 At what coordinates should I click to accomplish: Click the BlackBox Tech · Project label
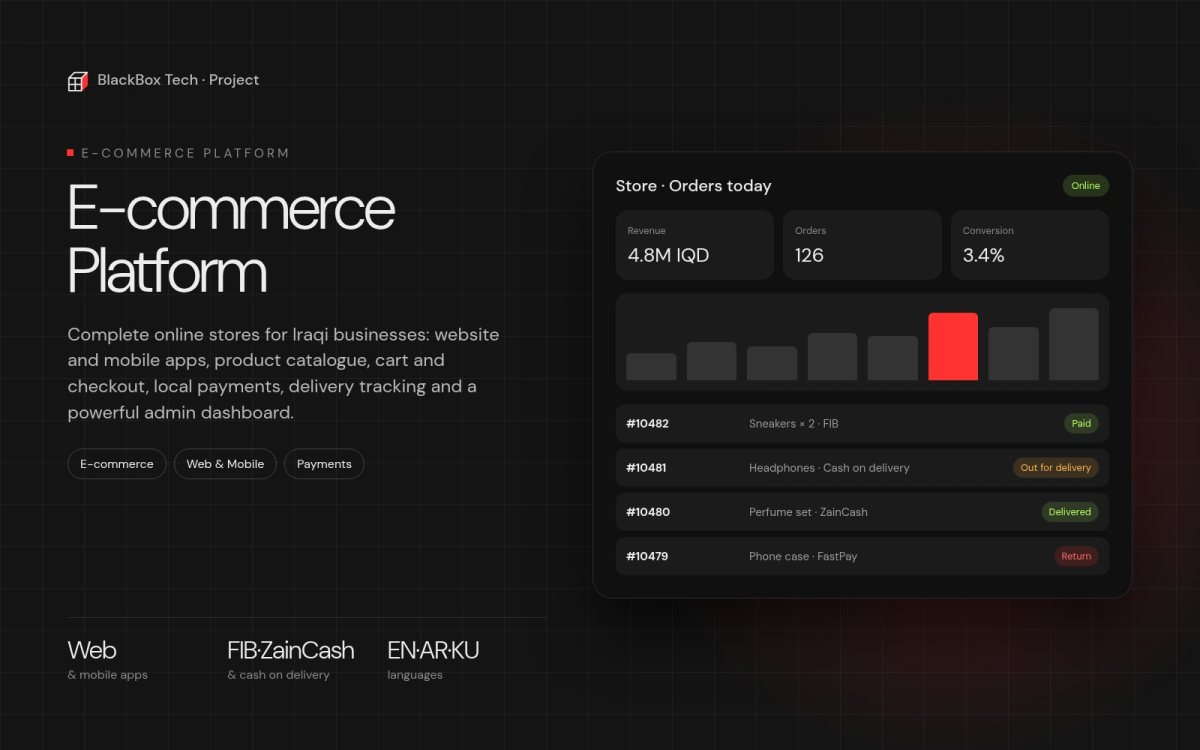(178, 80)
